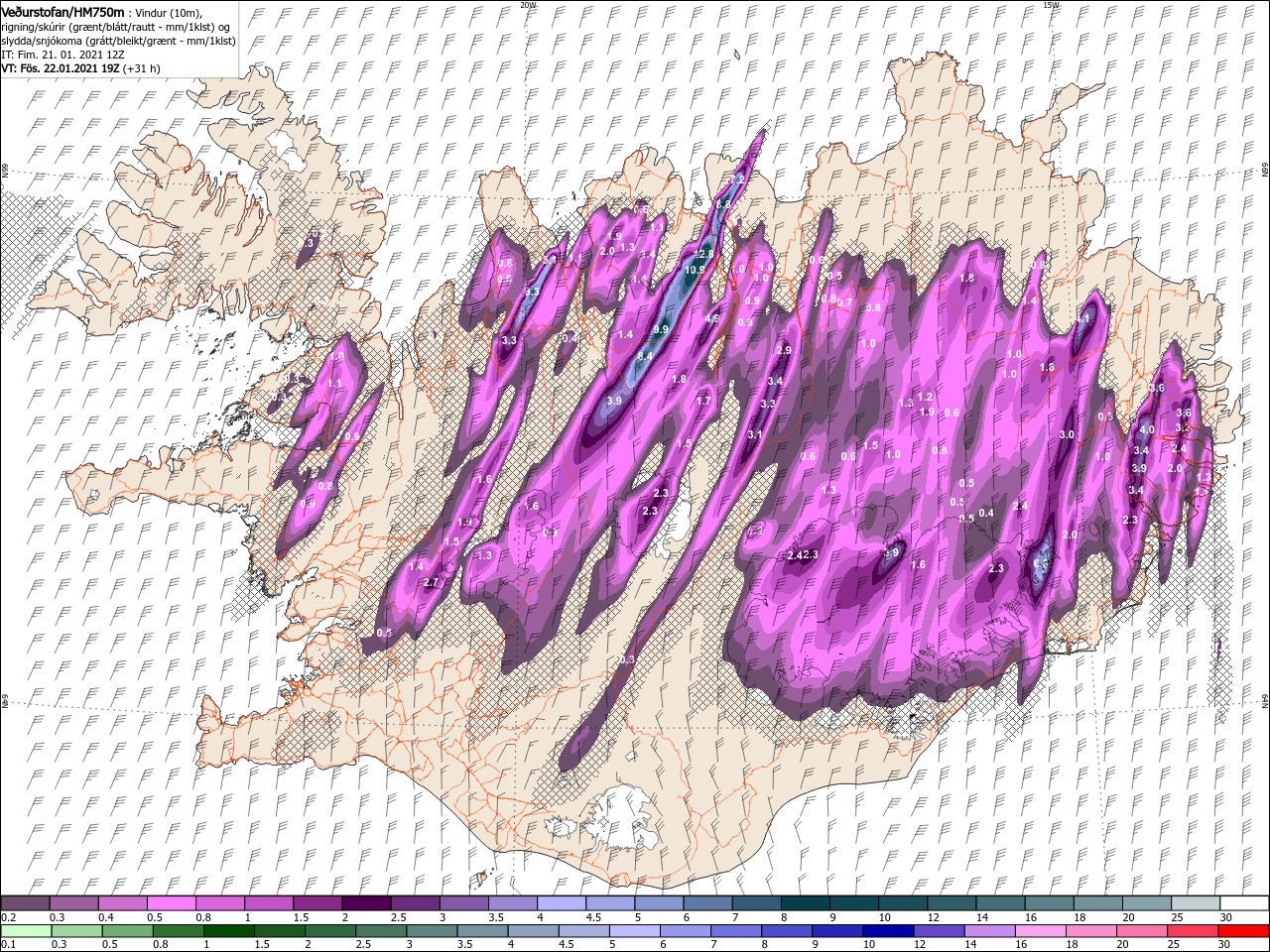Click the 20W longitude label
This screenshot has width=1270, height=952.
click(x=528, y=5)
